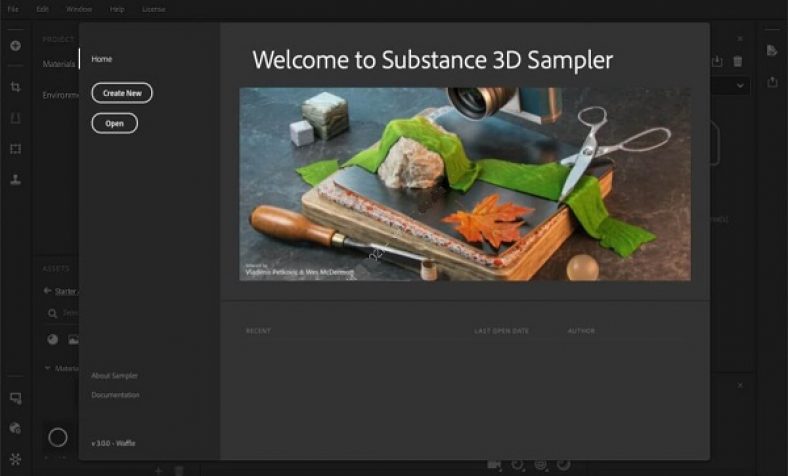This screenshot has width=788, height=476.
Task: Open the Edit menu
Action: pyautogui.click(x=43, y=9)
